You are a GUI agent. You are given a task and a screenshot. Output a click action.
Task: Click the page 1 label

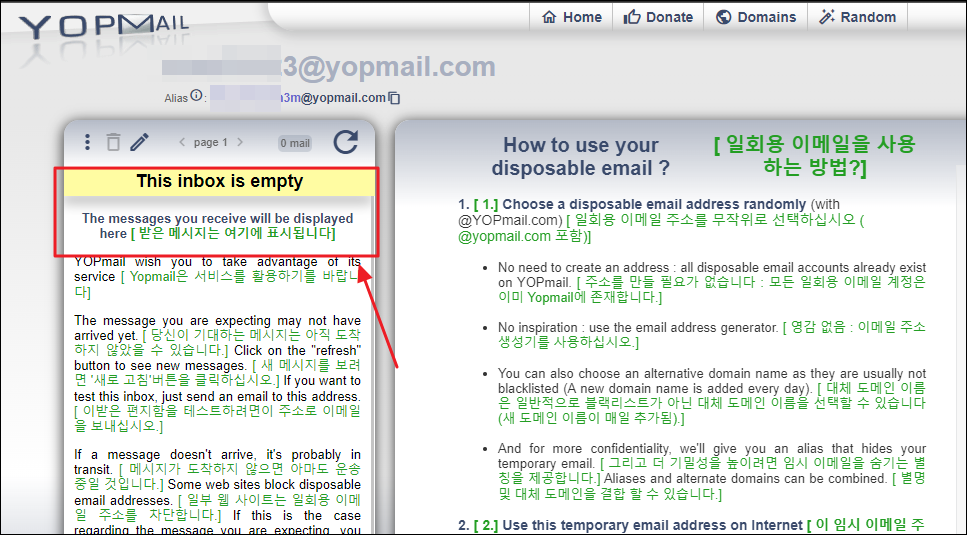click(210, 142)
